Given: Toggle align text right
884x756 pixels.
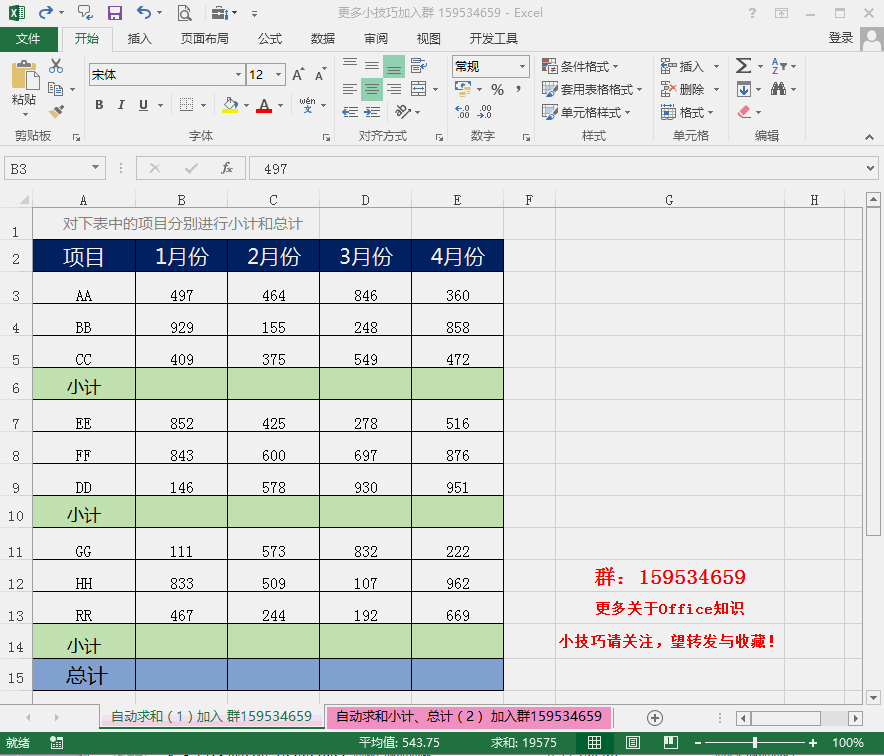Looking at the screenshot, I should (x=394, y=89).
